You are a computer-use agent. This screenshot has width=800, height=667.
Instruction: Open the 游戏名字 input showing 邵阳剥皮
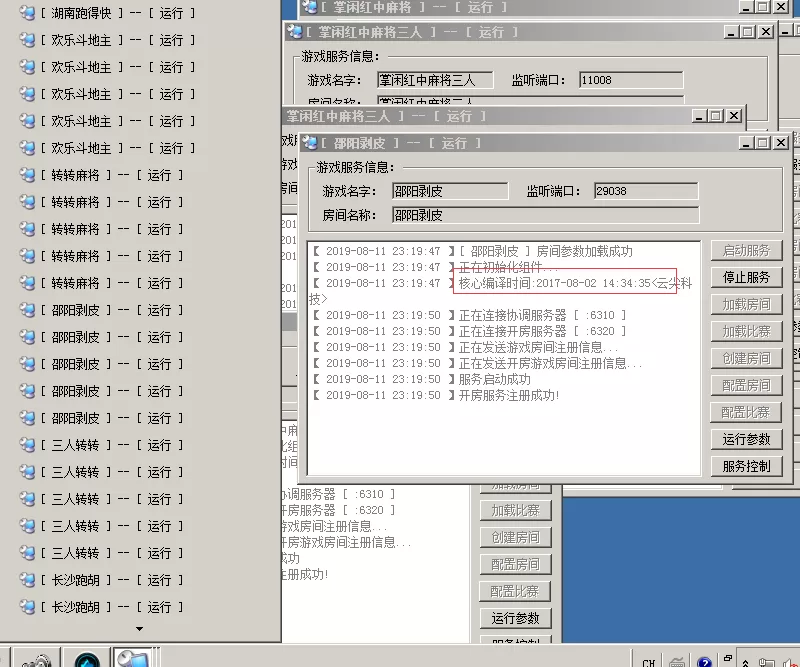point(450,190)
